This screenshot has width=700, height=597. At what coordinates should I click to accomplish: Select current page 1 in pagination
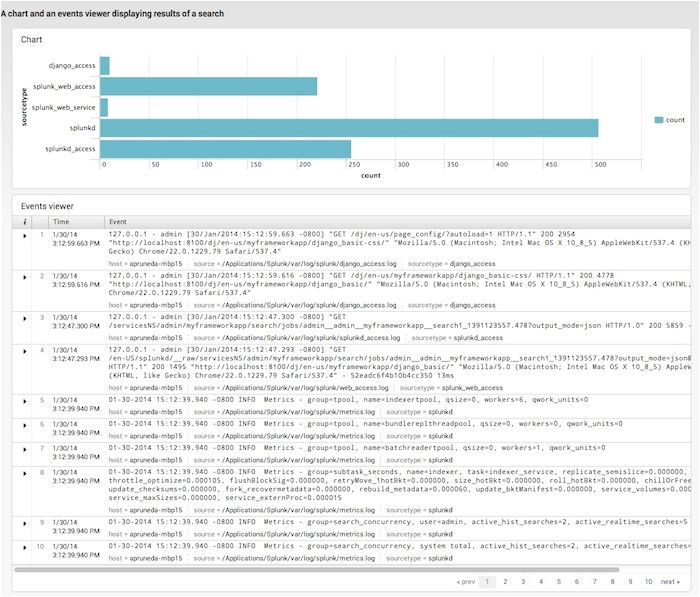click(487, 582)
